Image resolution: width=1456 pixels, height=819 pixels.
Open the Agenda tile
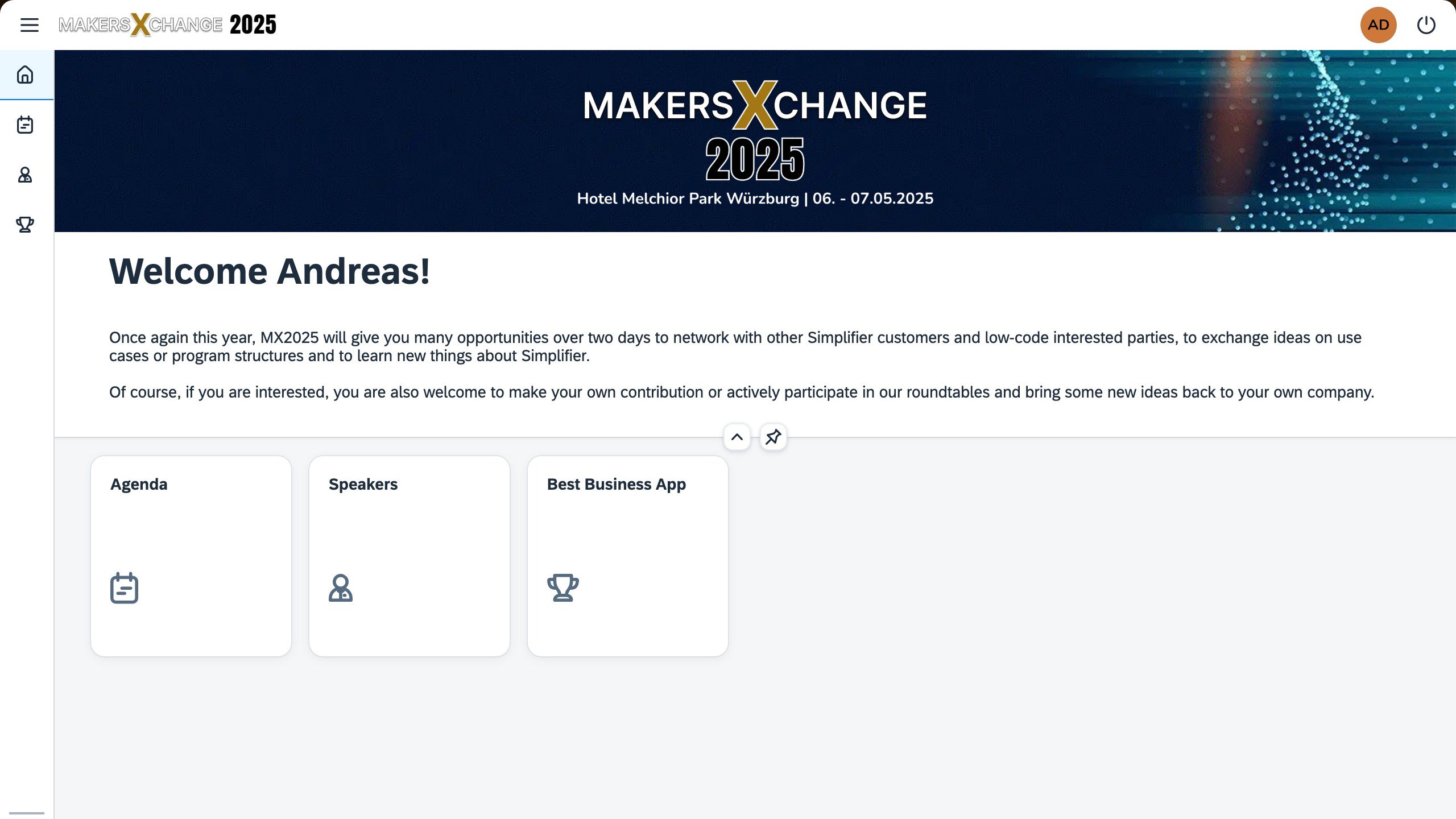pos(191,556)
